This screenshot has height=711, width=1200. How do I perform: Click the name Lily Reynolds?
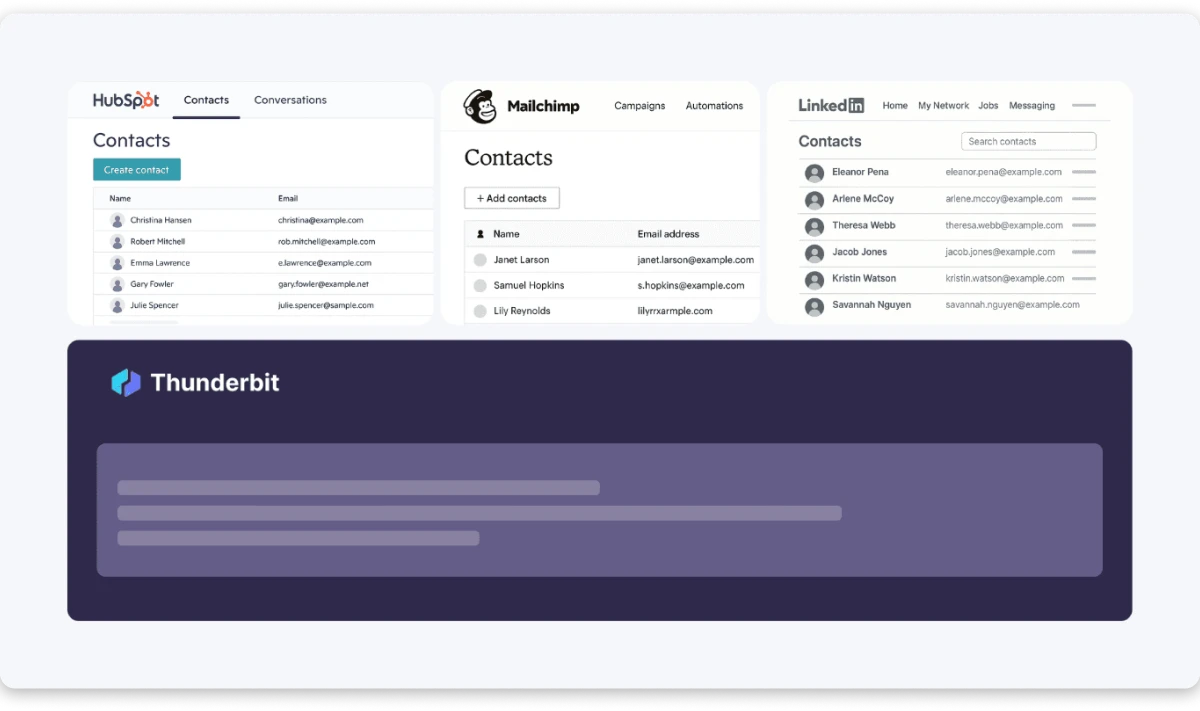tap(522, 311)
